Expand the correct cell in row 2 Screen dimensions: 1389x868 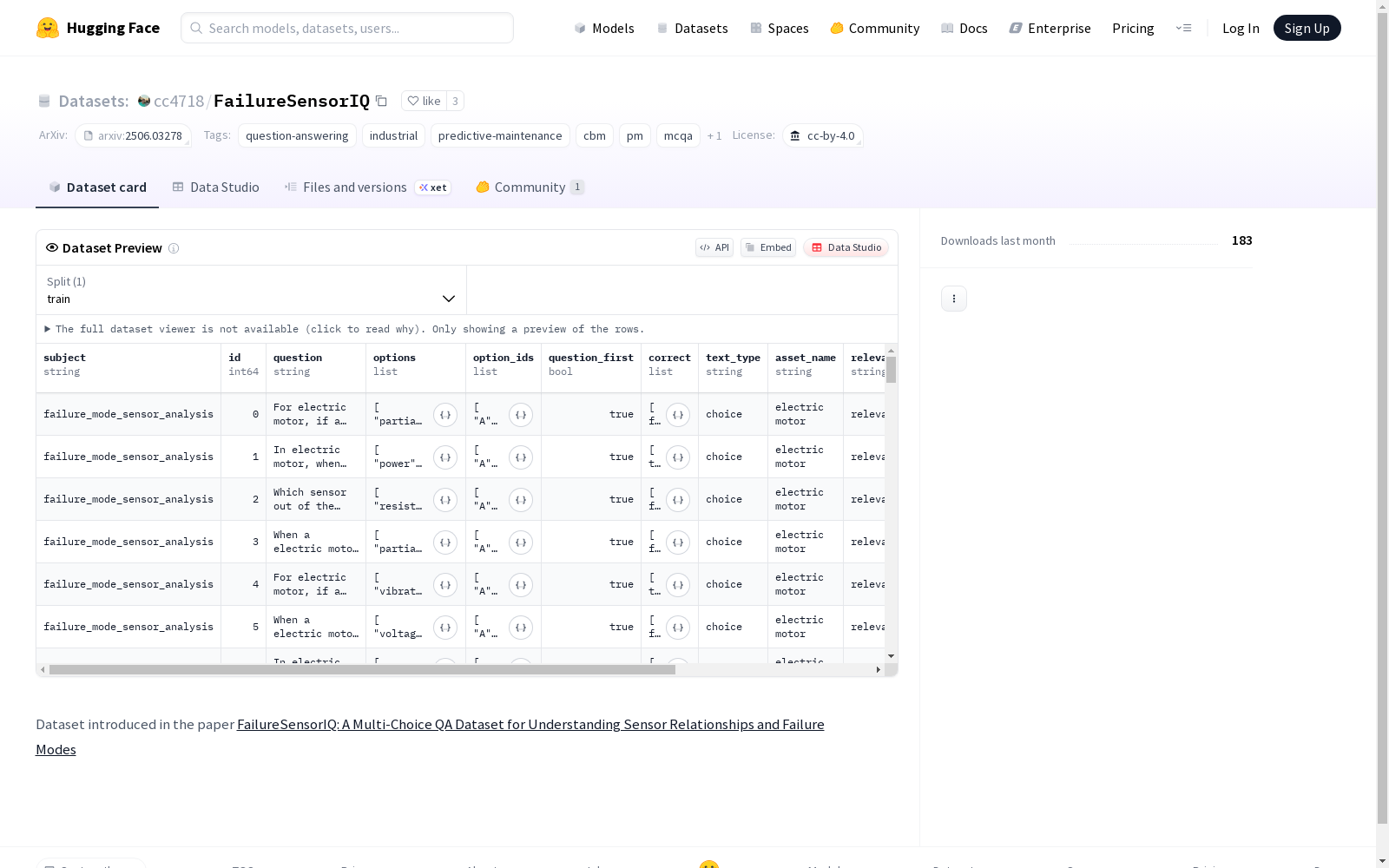tap(678, 500)
